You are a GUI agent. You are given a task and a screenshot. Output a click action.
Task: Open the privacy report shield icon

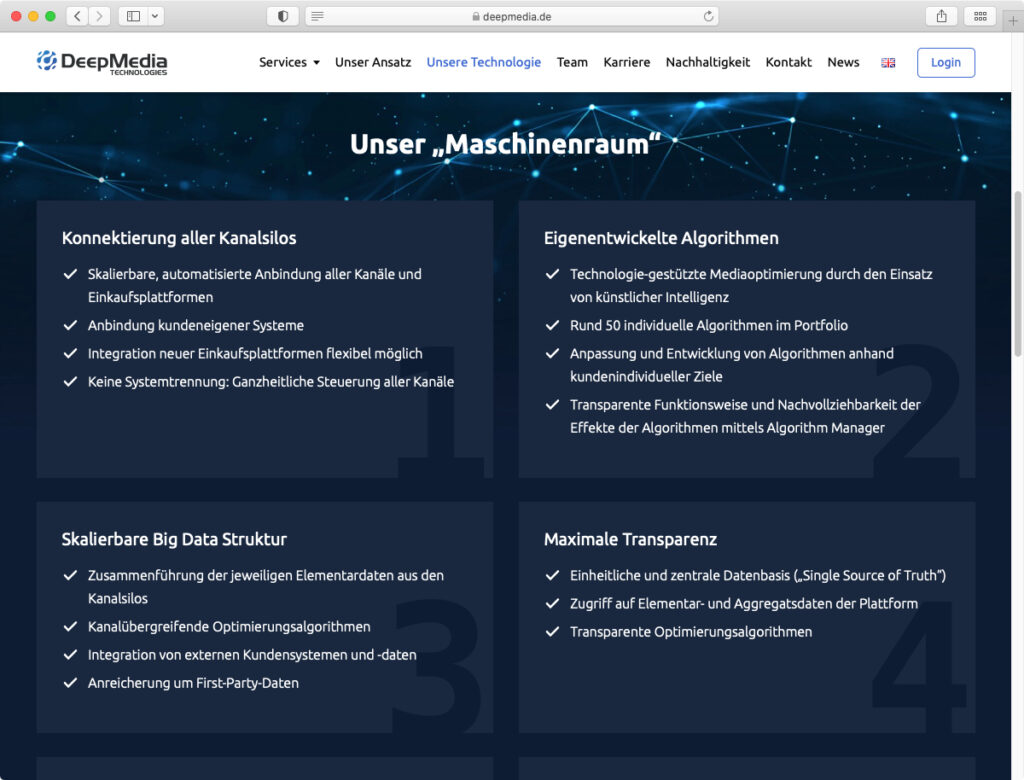point(283,16)
